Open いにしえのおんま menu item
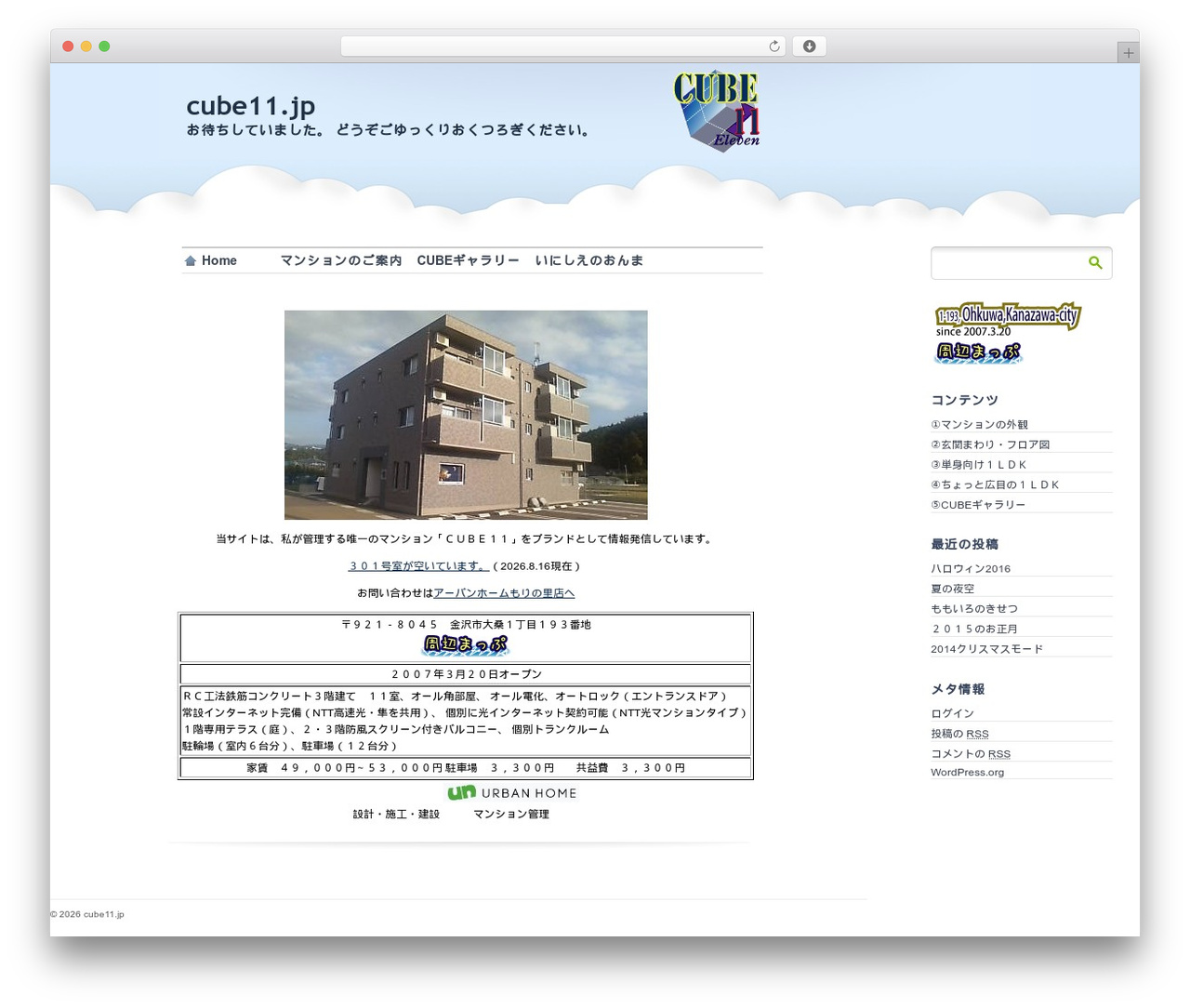1190x1008 pixels. coord(589,261)
